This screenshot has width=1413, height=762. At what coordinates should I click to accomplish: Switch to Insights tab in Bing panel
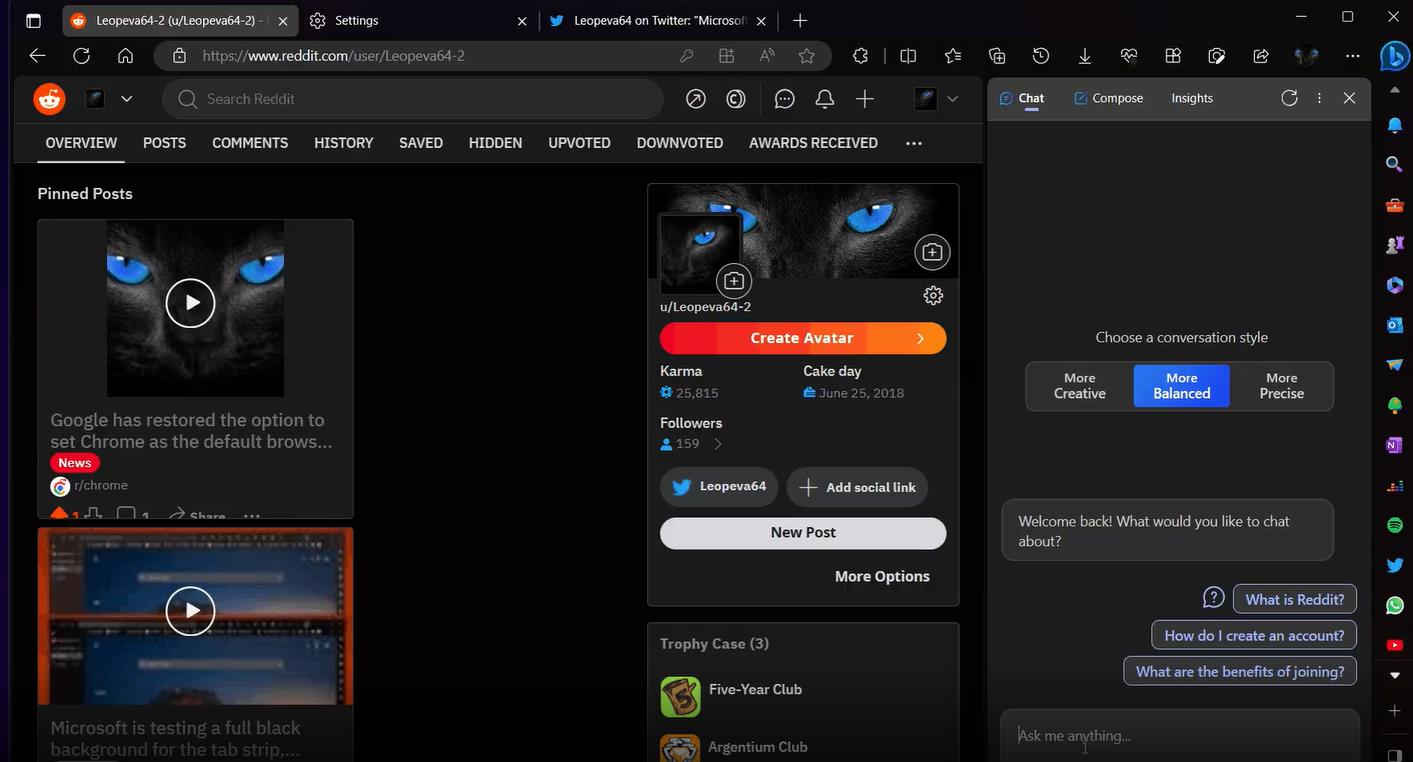coord(1192,98)
